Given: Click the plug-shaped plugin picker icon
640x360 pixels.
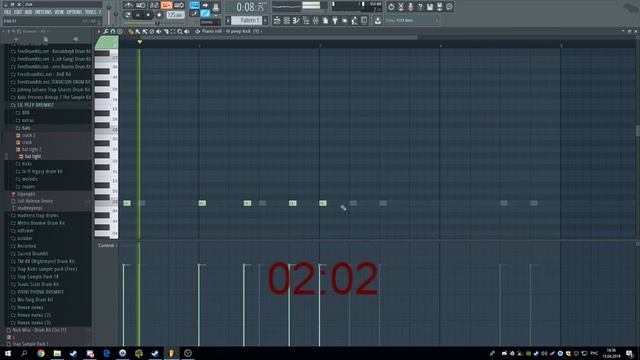Looking at the screenshot, I should click(x=335, y=20).
